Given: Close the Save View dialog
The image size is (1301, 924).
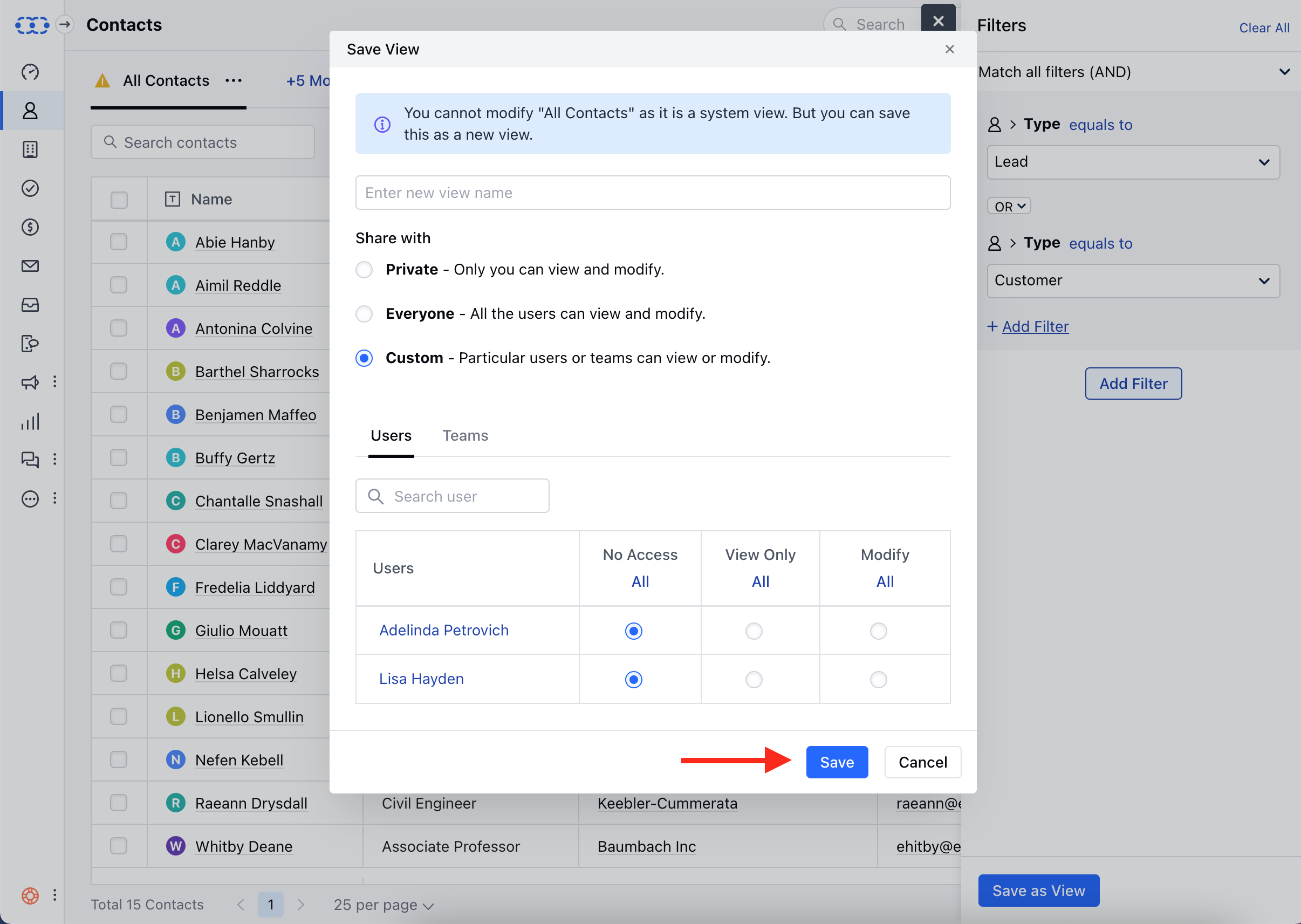Looking at the screenshot, I should [949, 50].
